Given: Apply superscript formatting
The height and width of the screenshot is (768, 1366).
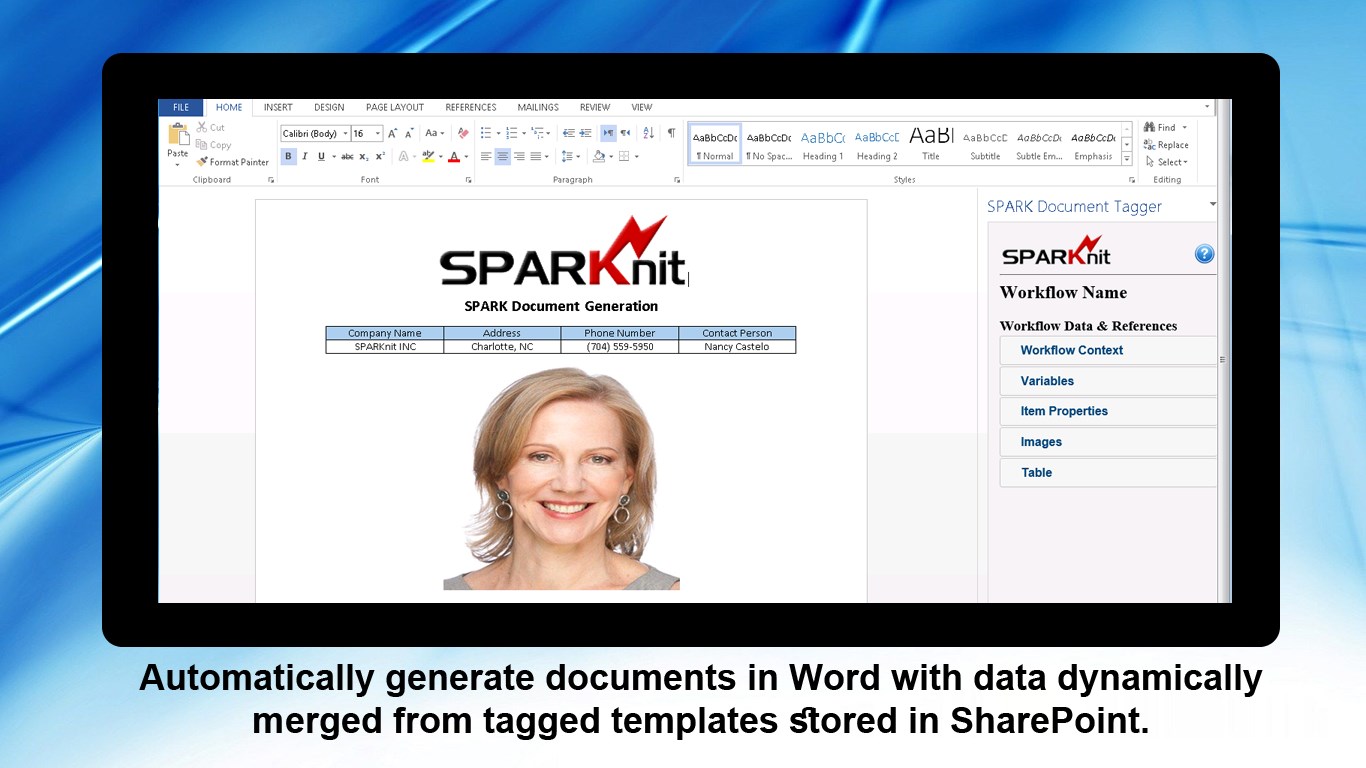Looking at the screenshot, I should click(380, 157).
